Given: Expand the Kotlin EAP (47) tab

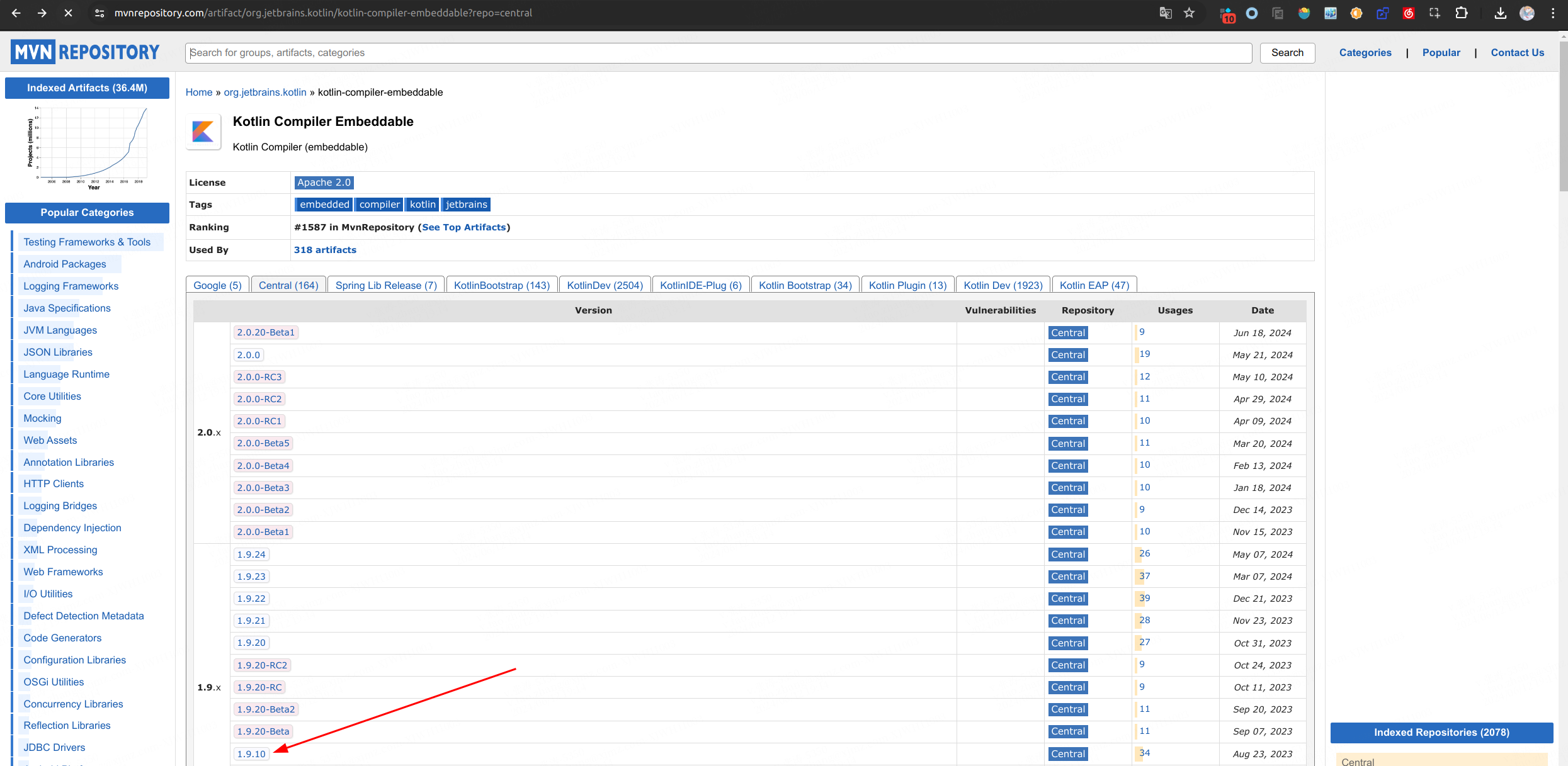Looking at the screenshot, I should tap(1094, 285).
